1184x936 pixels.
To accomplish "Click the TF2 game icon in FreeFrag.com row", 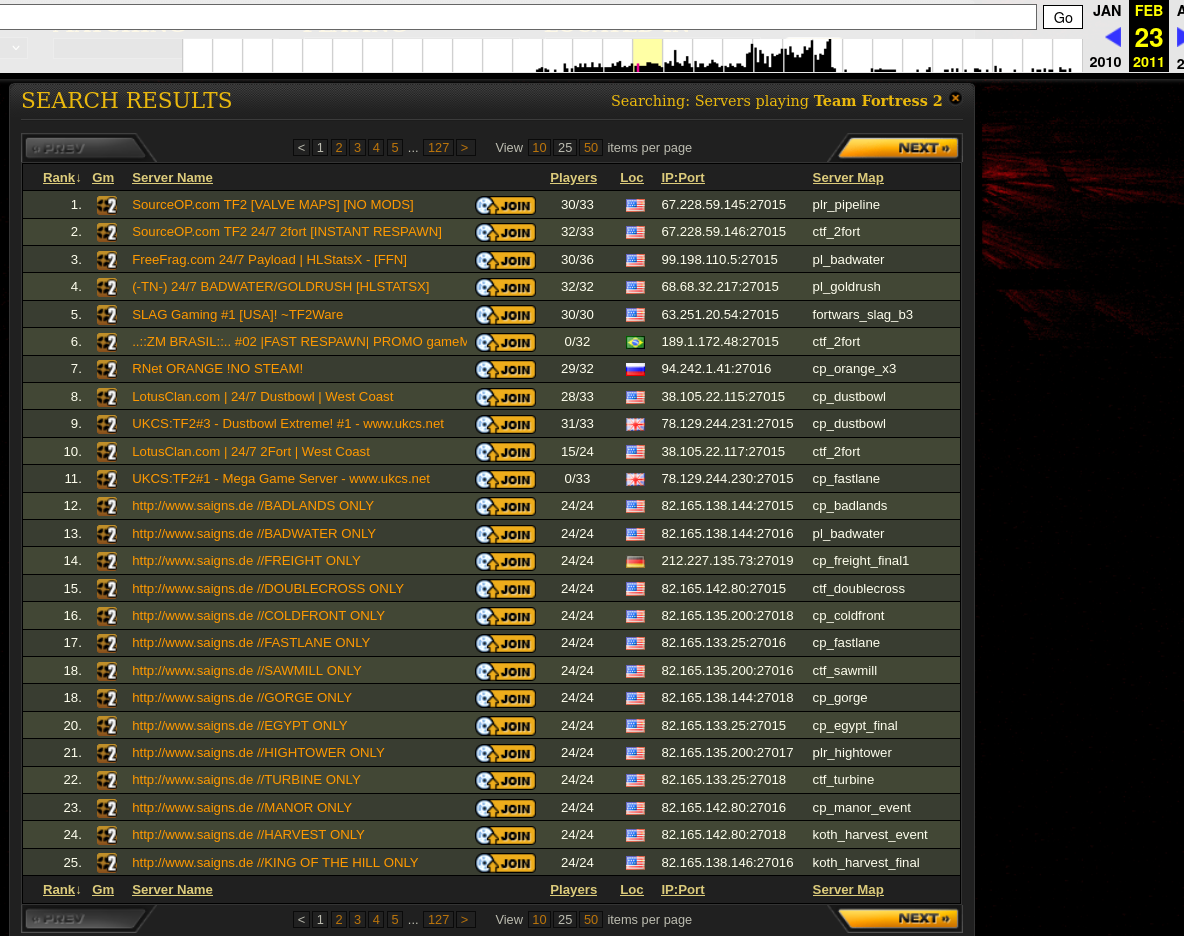I will point(106,260).
